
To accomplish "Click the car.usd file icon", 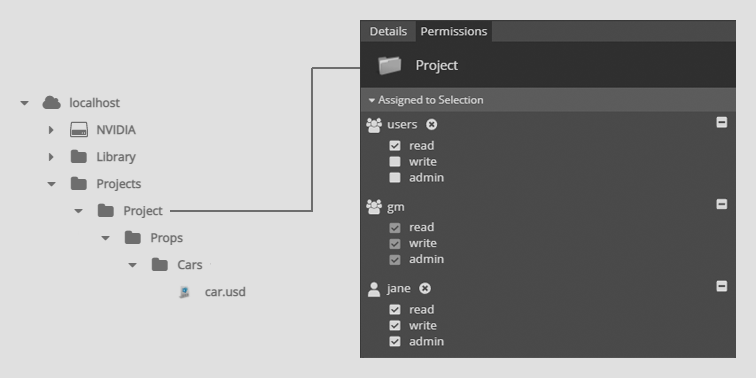I will 184,292.
